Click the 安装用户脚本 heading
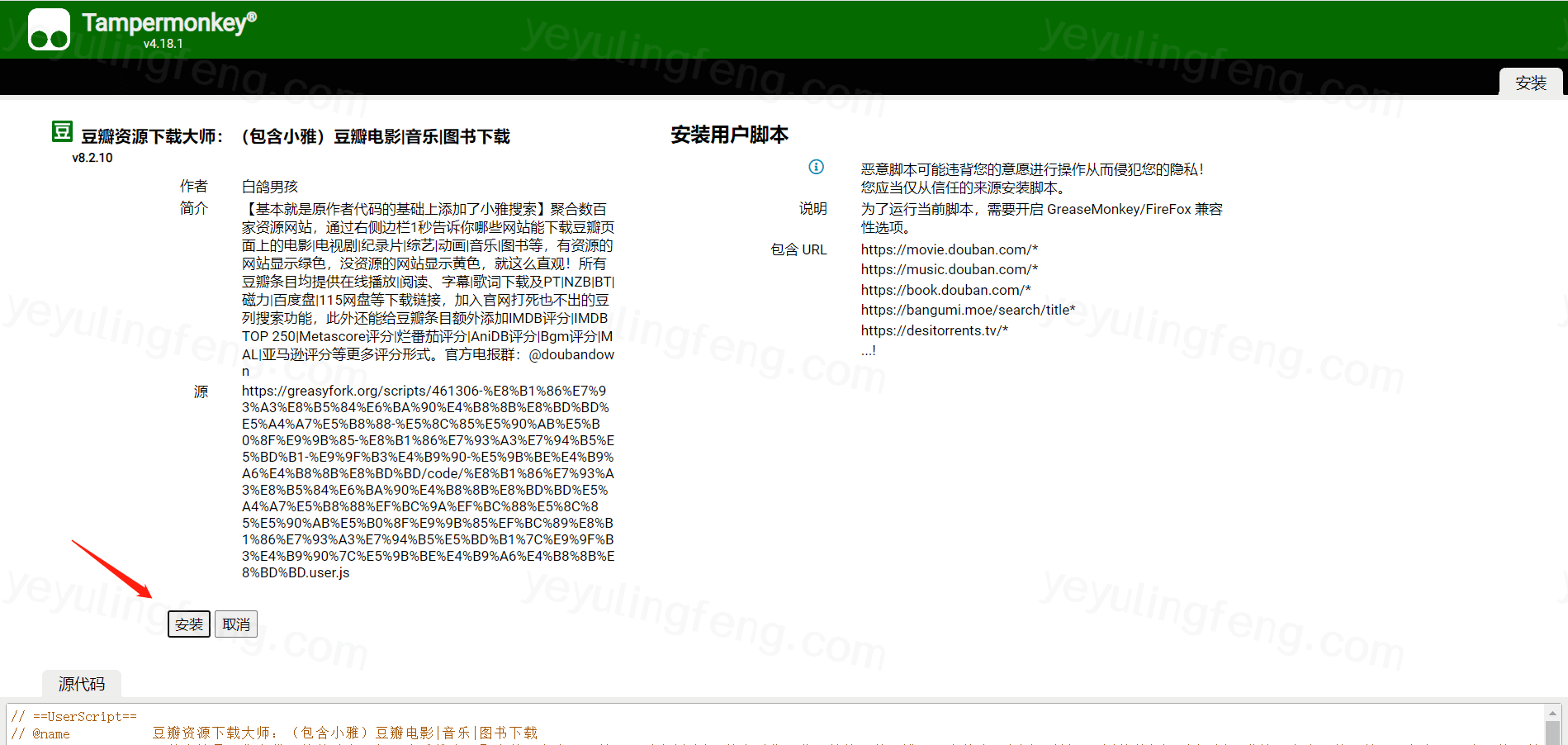Screen dimensions: 1568x745 click(730, 135)
